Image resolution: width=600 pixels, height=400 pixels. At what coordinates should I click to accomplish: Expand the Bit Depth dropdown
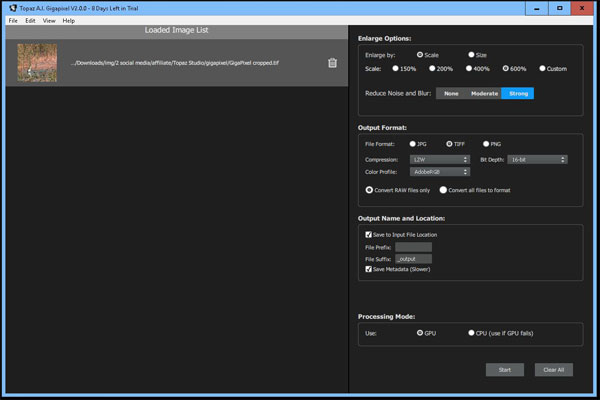(538, 159)
